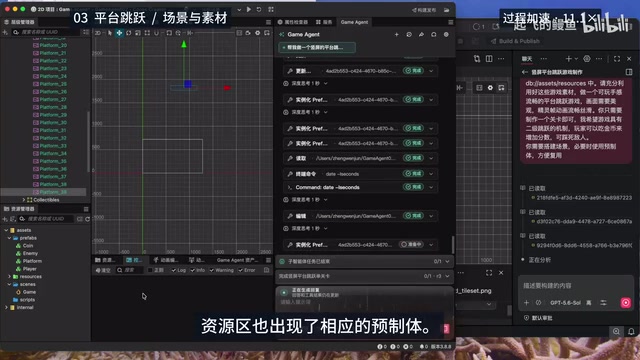The height and width of the screenshot is (360, 640).
Task: Select the pointer tool in the scene toolbar
Action: tap(110, 33)
